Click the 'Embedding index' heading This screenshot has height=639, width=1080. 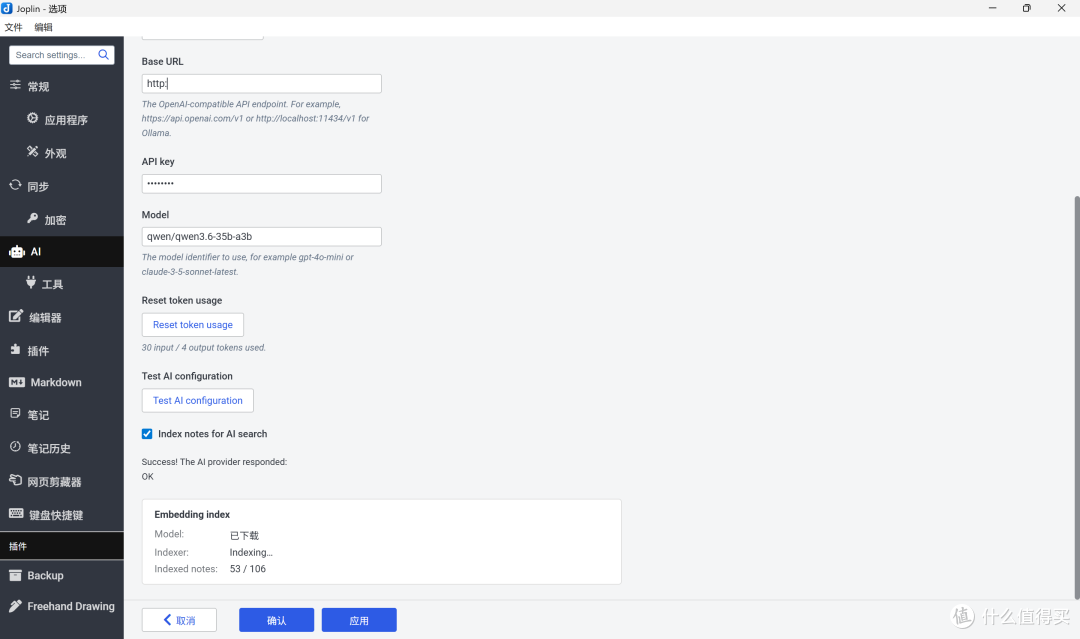(192, 514)
